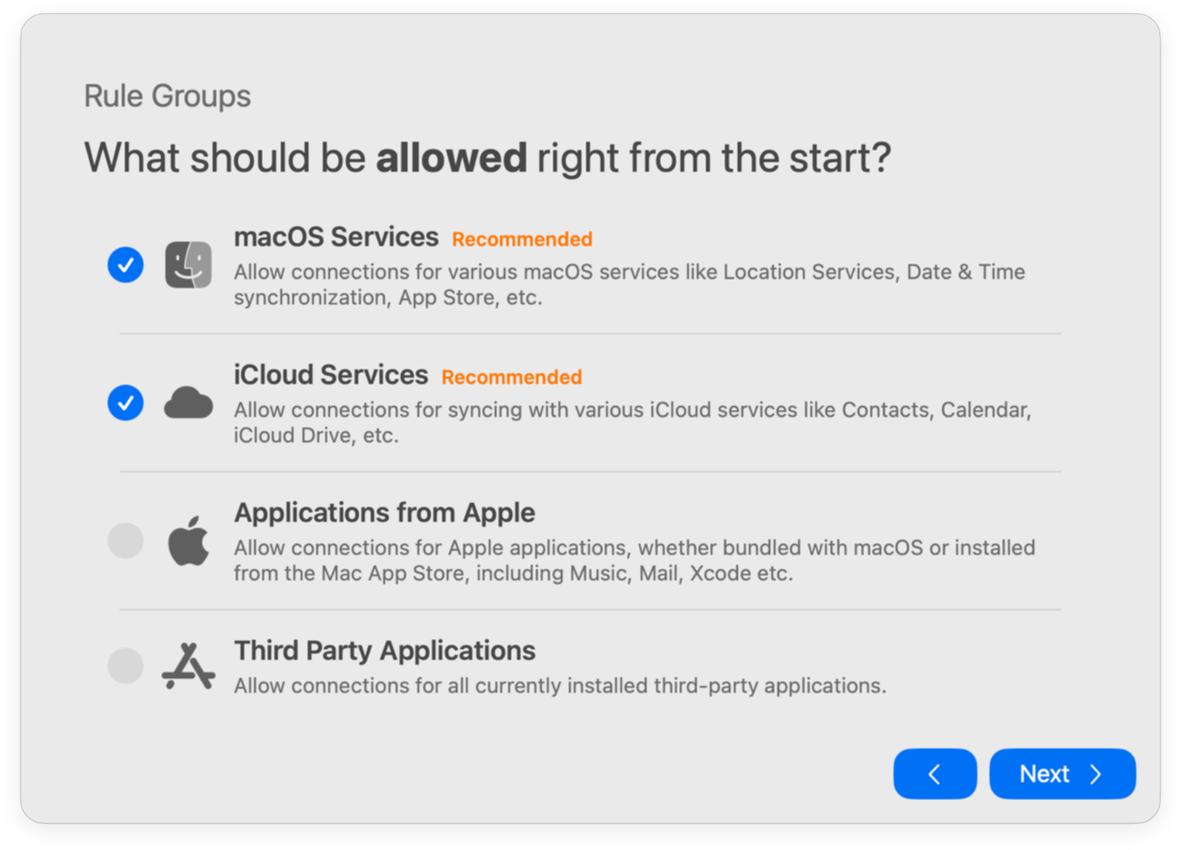Viewport: 1180px width, 850px height.
Task: Click the description mentioning Music, Mail, Xcode
Action: [634, 560]
